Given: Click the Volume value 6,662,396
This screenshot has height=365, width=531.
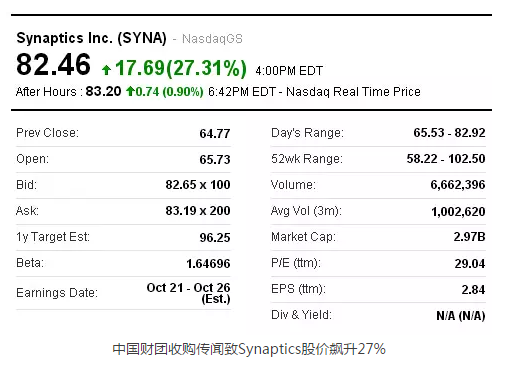Looking at the screenshot, I should click(x=458, y=185).
